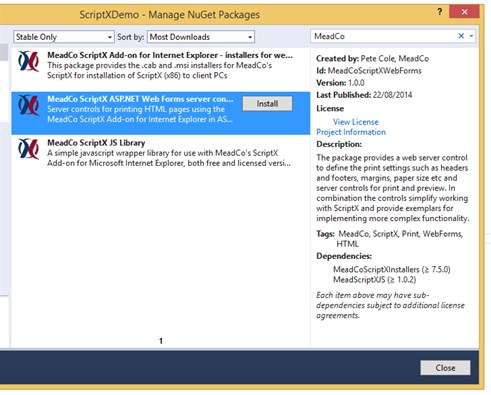Open the Most Downloads sort dropdown

pos(201,37)
